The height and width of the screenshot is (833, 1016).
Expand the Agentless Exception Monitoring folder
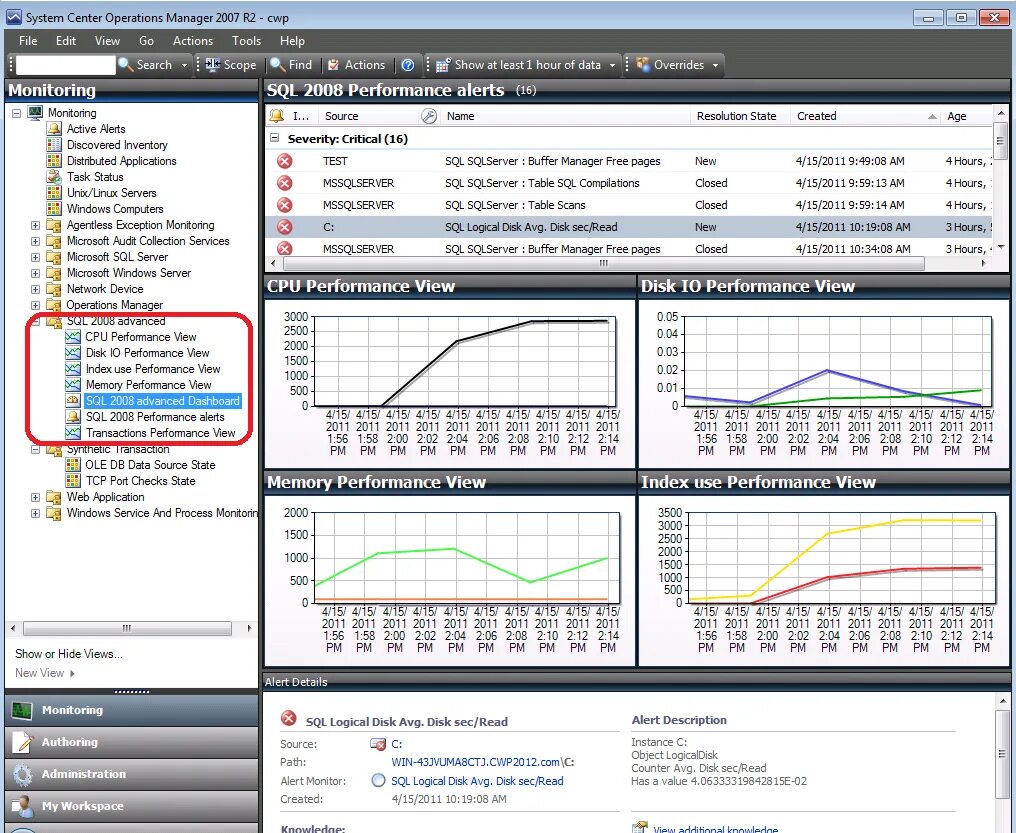tap(35, 225)
